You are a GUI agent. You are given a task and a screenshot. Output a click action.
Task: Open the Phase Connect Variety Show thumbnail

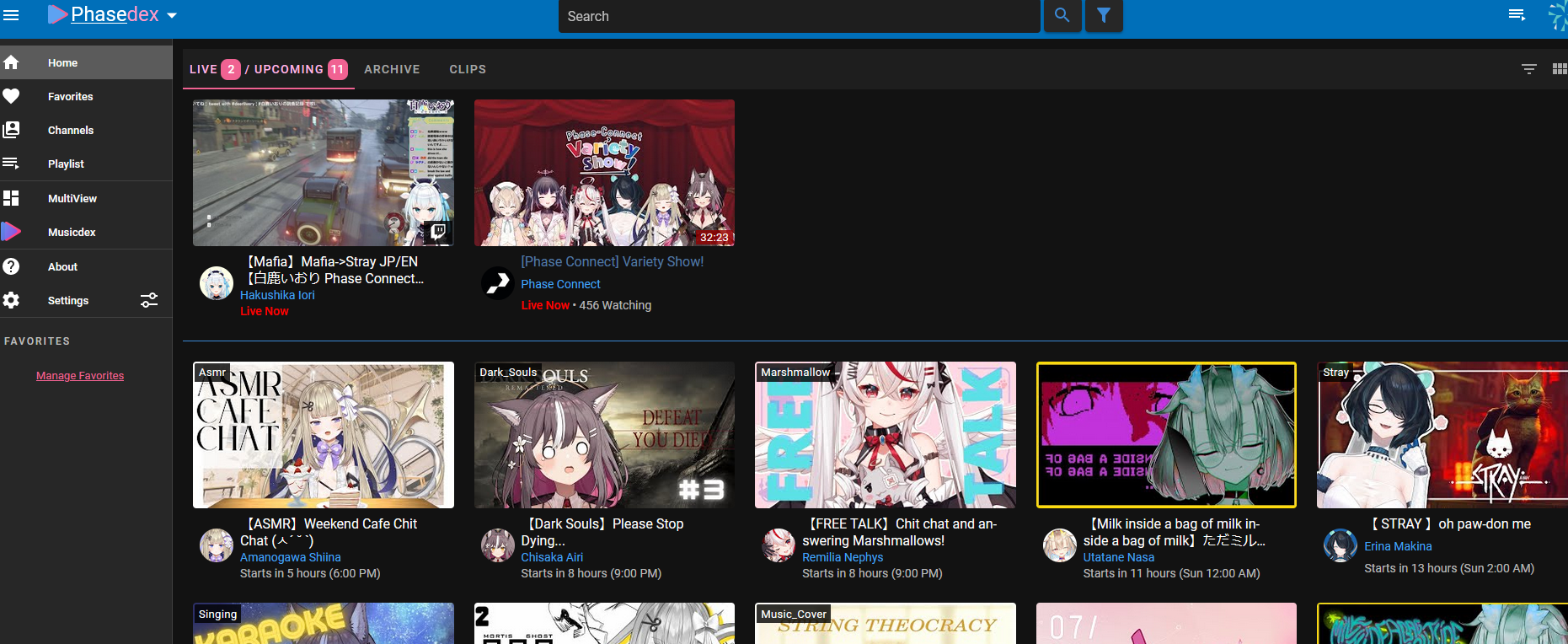coord(604,173)
